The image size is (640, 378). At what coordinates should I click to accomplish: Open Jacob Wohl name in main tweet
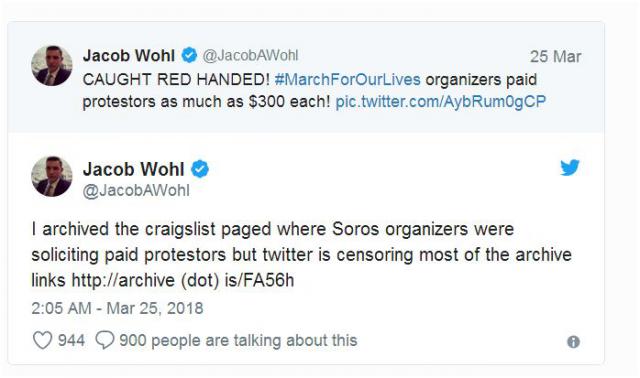point(133,169)
